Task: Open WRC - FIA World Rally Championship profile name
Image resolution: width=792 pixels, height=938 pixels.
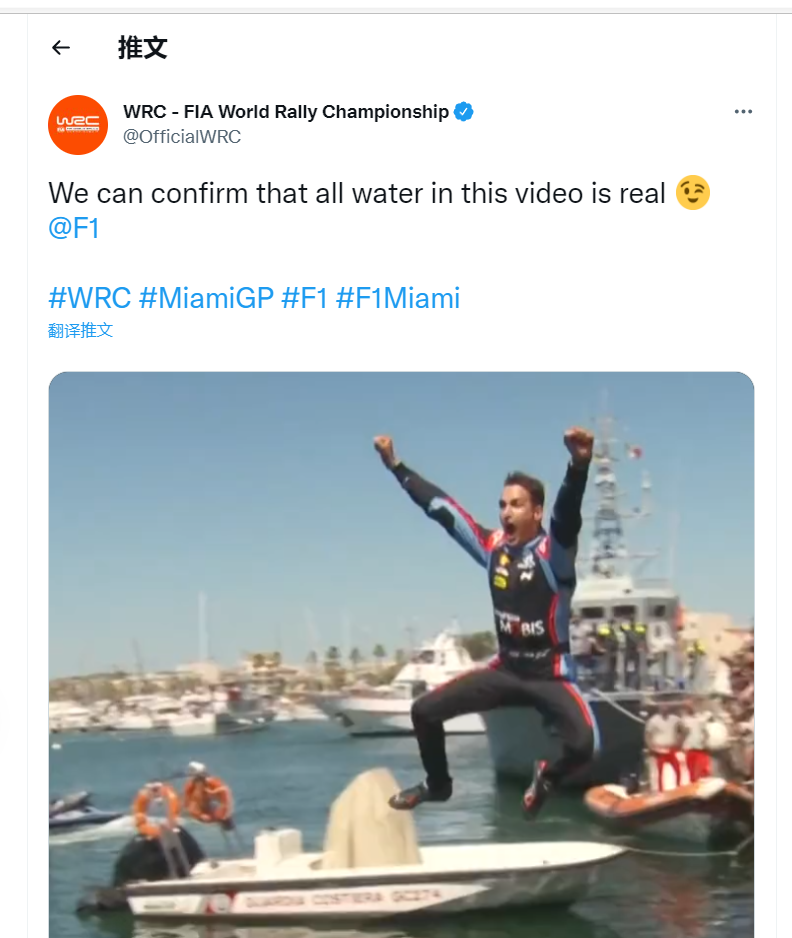Action: (x=286, y=112)
